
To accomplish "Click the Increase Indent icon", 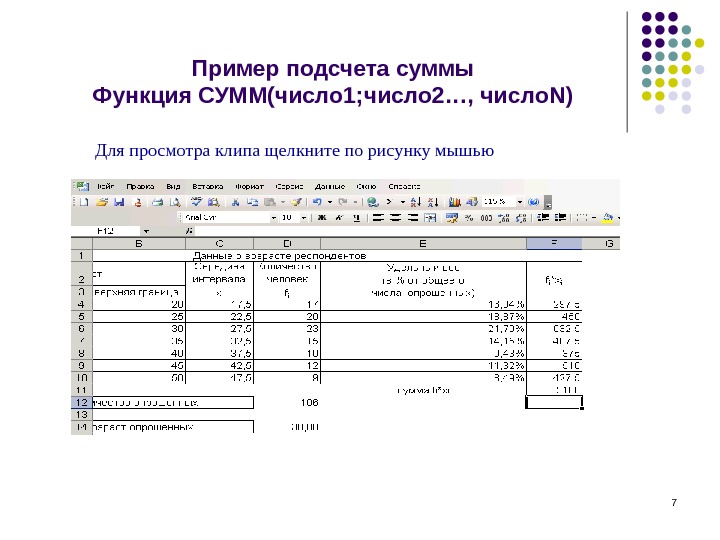I will (x=560, y=218).
